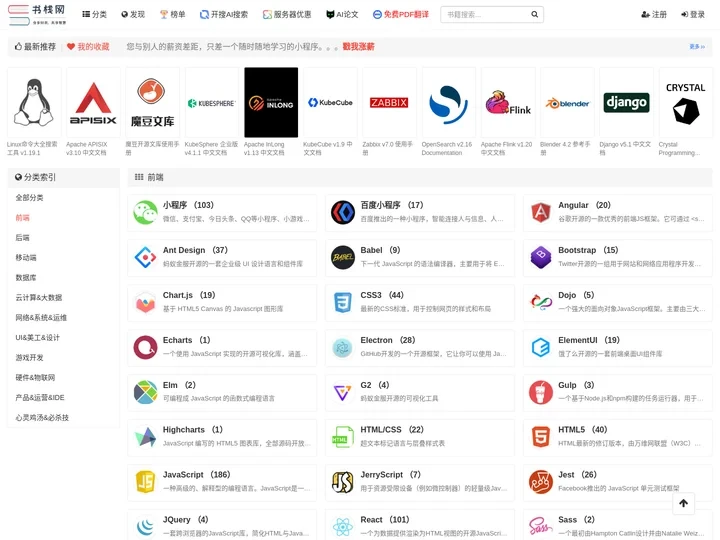Select 云计算&大数据 in sidebar
720x540 pixels.
tap(39, 298)
